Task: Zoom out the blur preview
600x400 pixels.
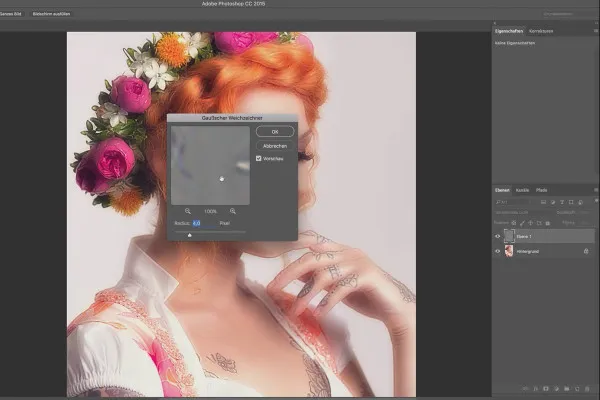Action: (x=188, y=211)
